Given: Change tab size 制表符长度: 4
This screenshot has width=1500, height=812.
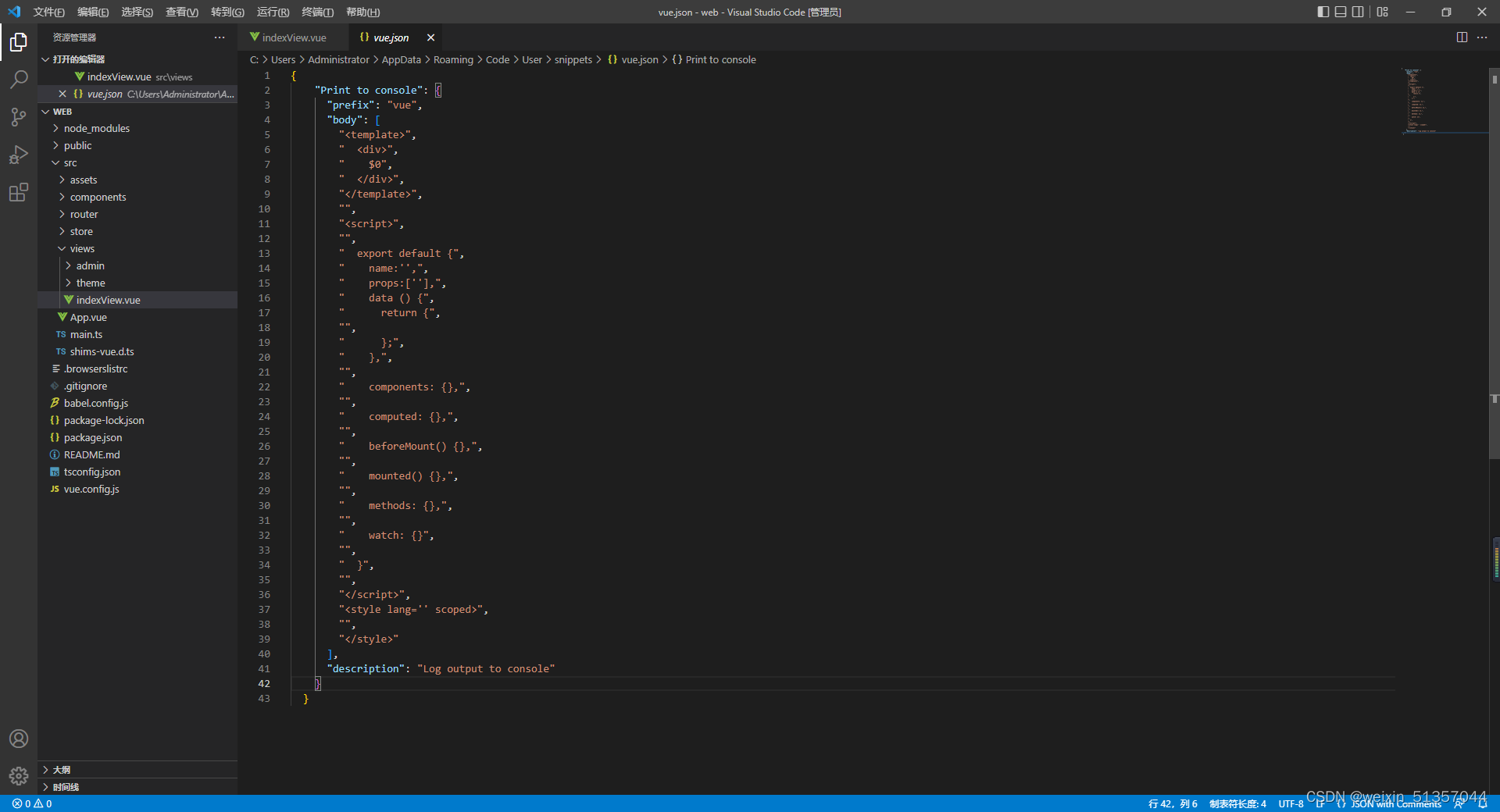Looking at the screenshot, I should tap(1237, 803).
